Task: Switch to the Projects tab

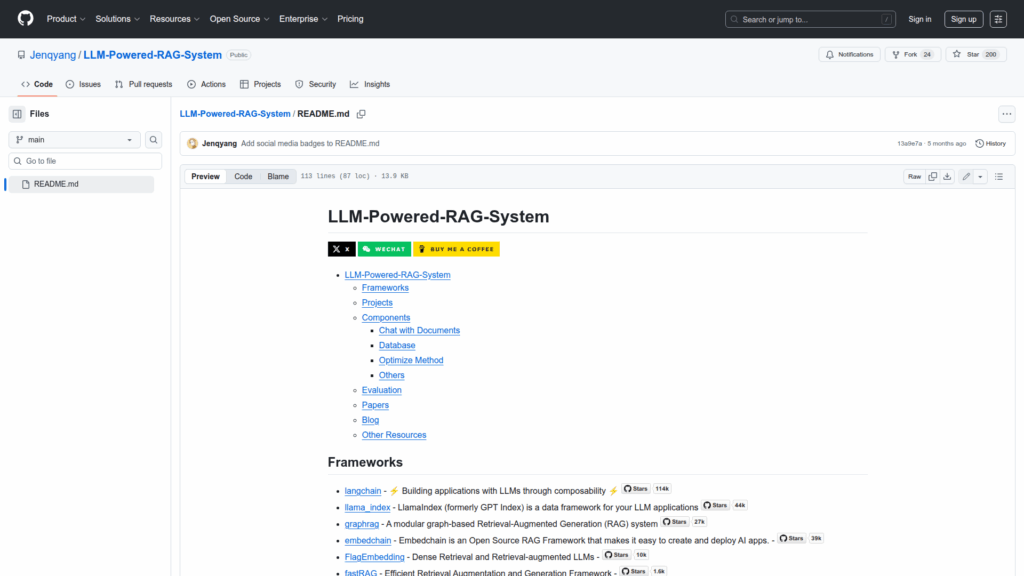Action: coord(261,84)
